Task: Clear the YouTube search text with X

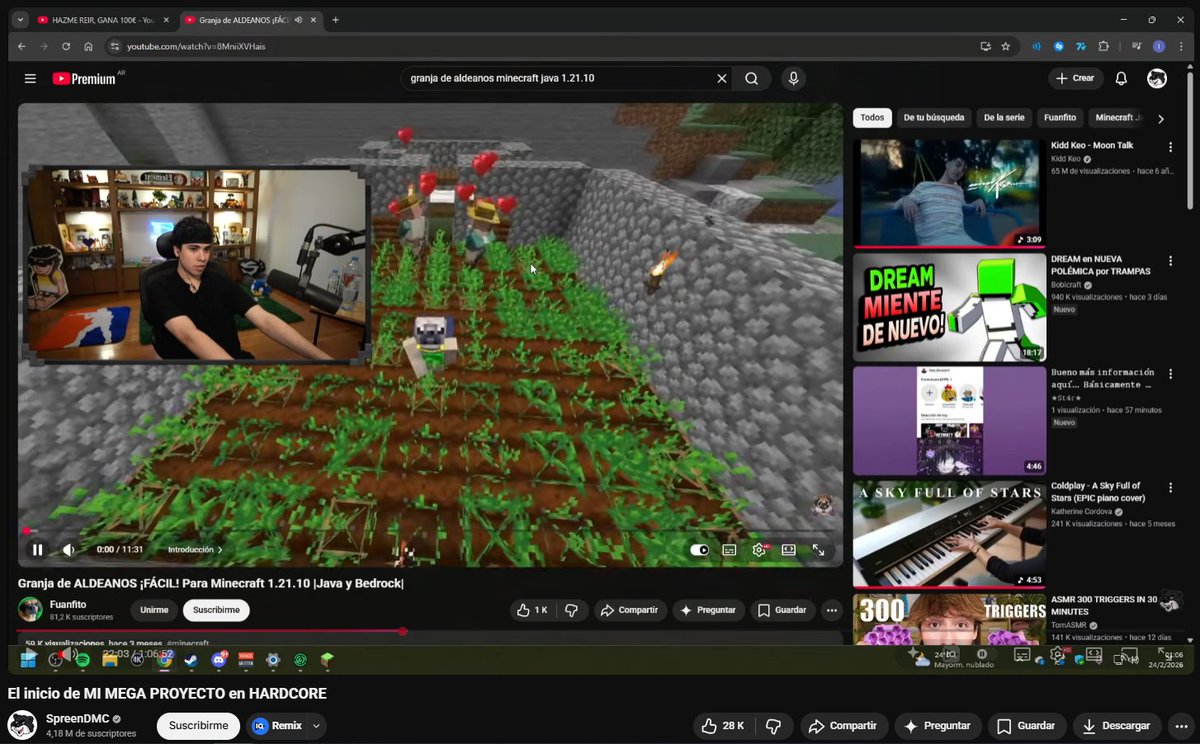Action: (x=721, y=78)
